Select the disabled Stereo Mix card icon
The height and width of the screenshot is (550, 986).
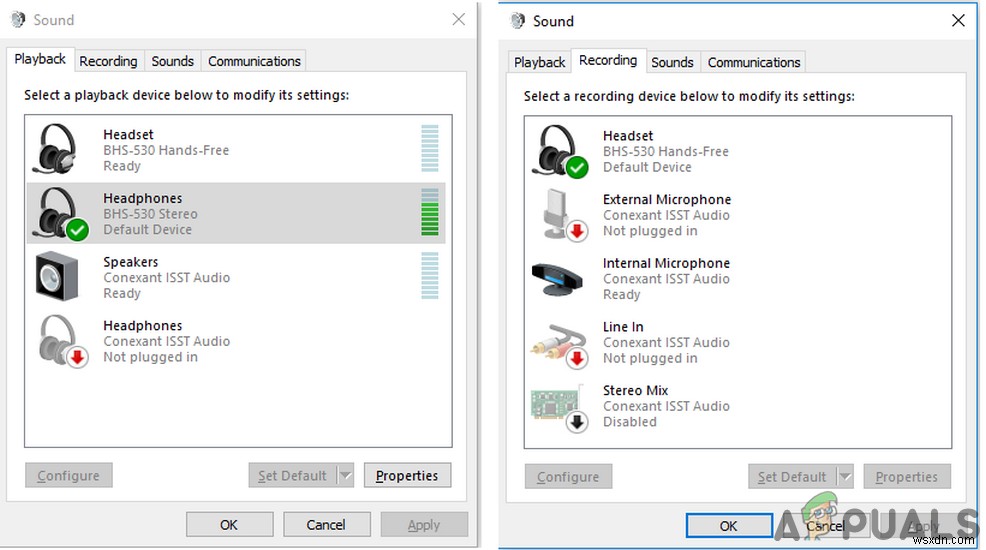click(558, 408)
